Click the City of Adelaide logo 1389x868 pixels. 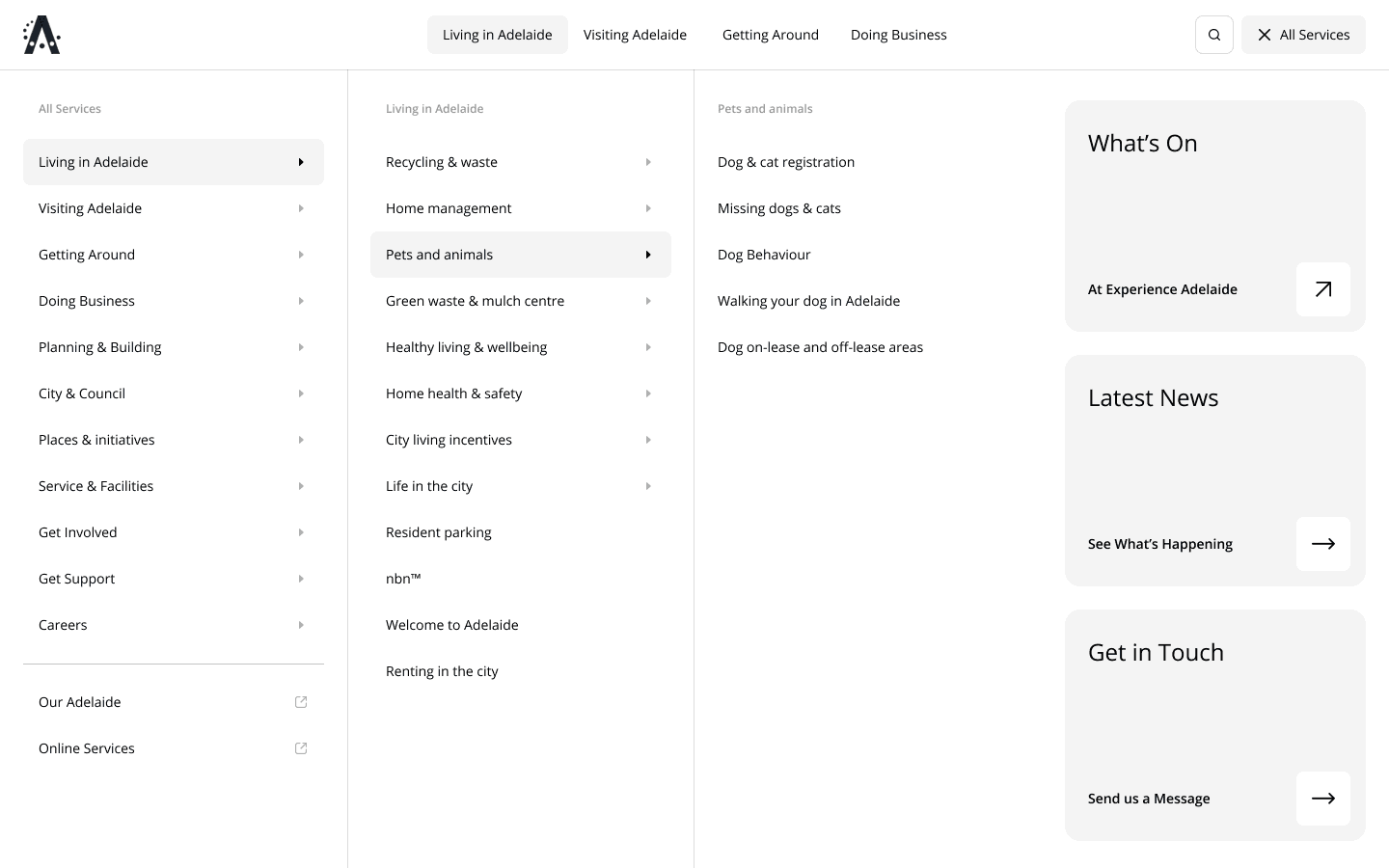[x=41, y=35]
